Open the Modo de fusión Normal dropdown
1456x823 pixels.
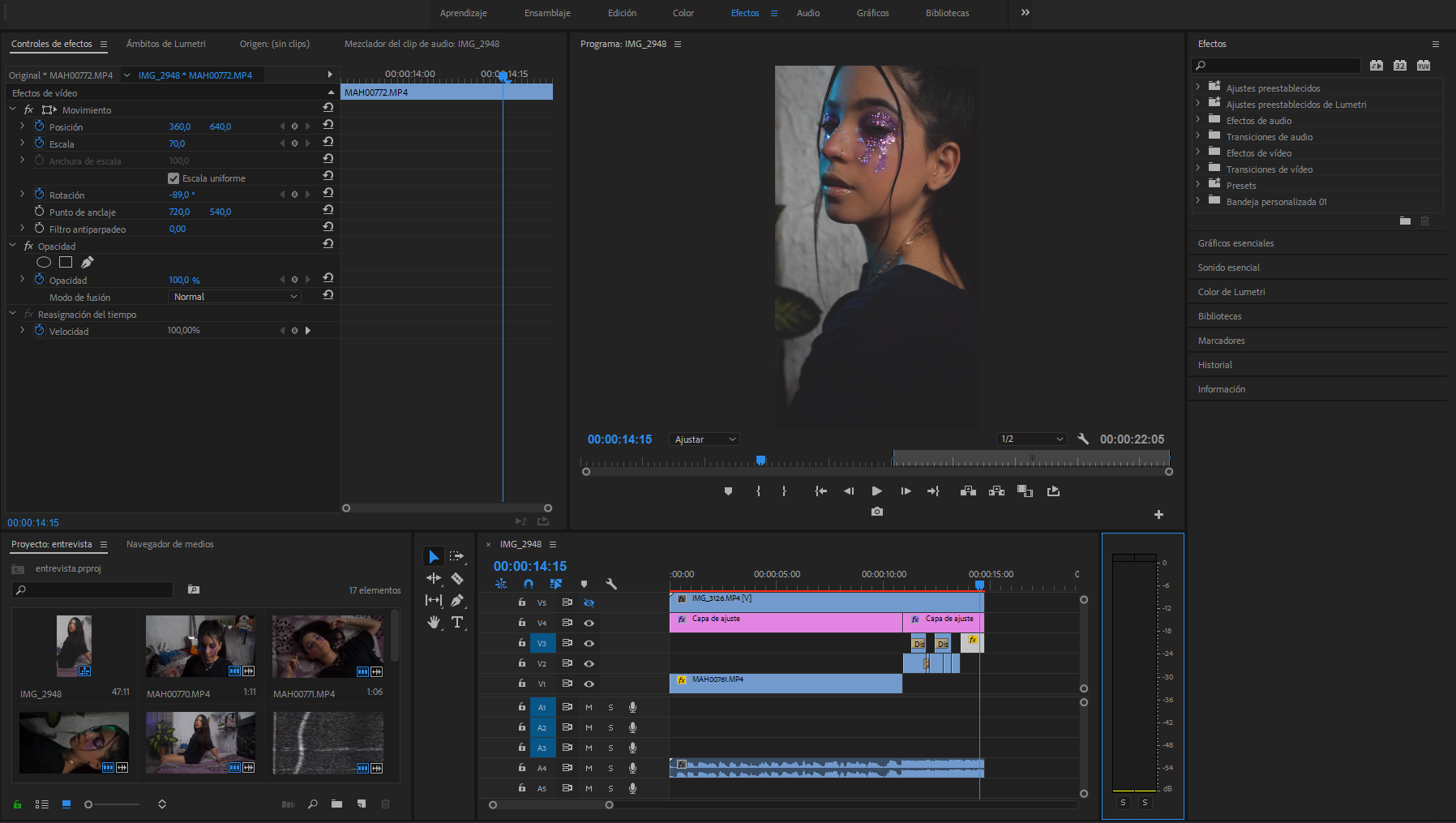click(234, 297)
